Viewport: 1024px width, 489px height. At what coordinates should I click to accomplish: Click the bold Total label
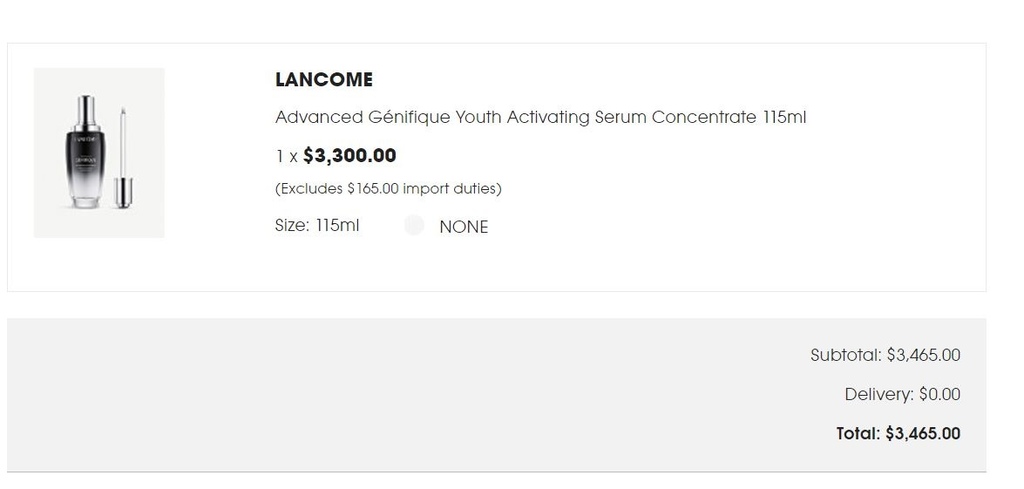tap(859, 434)
